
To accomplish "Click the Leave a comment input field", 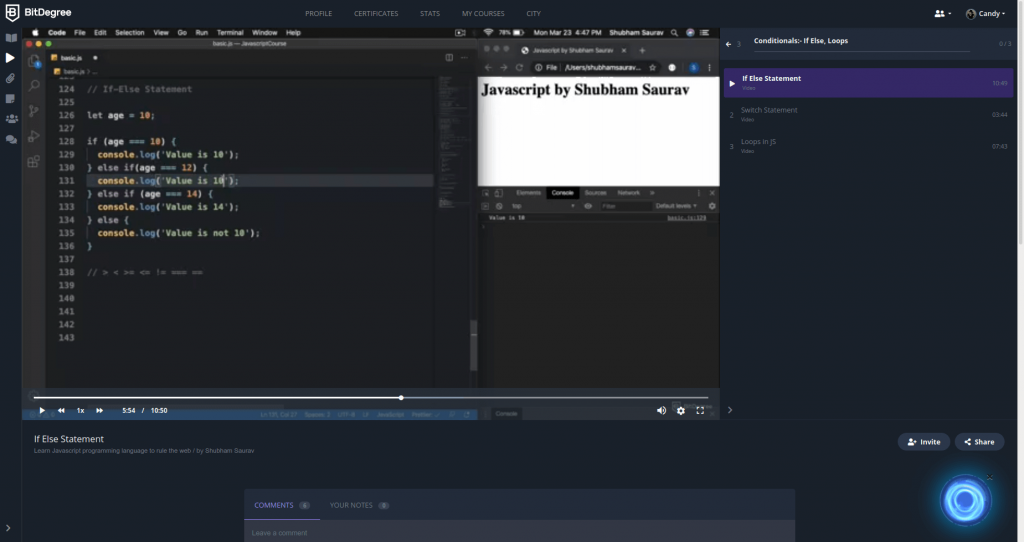I will coord(519,533).
